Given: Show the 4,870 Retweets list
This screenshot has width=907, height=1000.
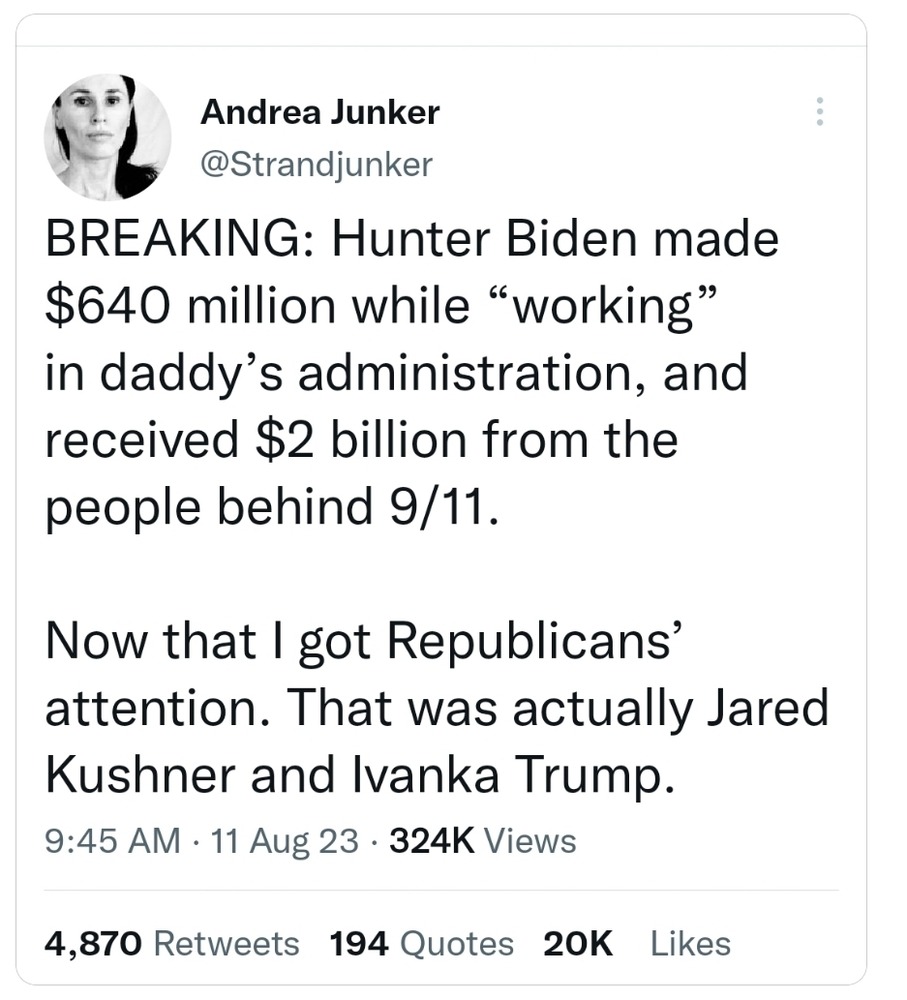Looking at the screenshot, I should pos(172,943).
